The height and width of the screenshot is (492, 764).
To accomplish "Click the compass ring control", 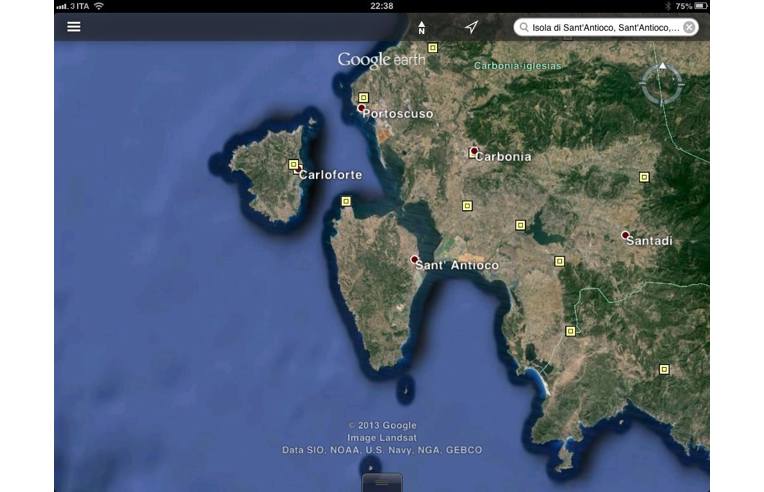I will coord(661,84).
